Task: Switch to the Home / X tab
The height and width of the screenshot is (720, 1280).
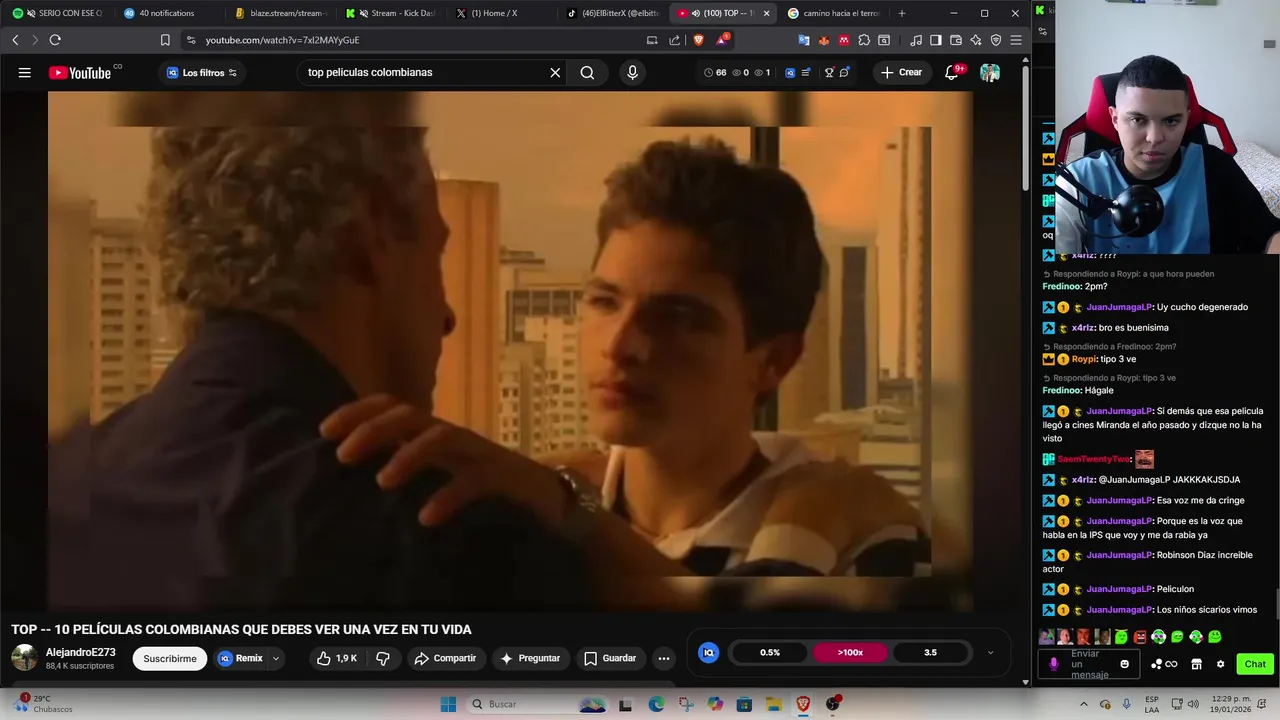Action: pyautogui.click(x=500, y=13)
